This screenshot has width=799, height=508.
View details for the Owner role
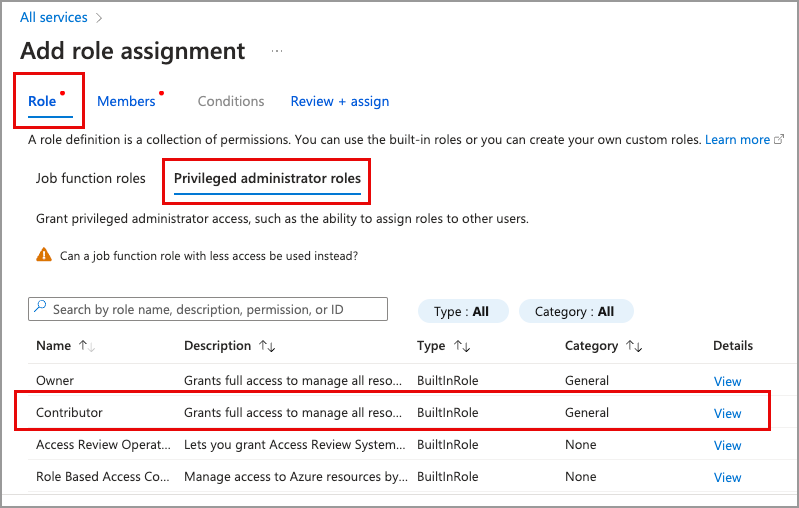point(727,381)
